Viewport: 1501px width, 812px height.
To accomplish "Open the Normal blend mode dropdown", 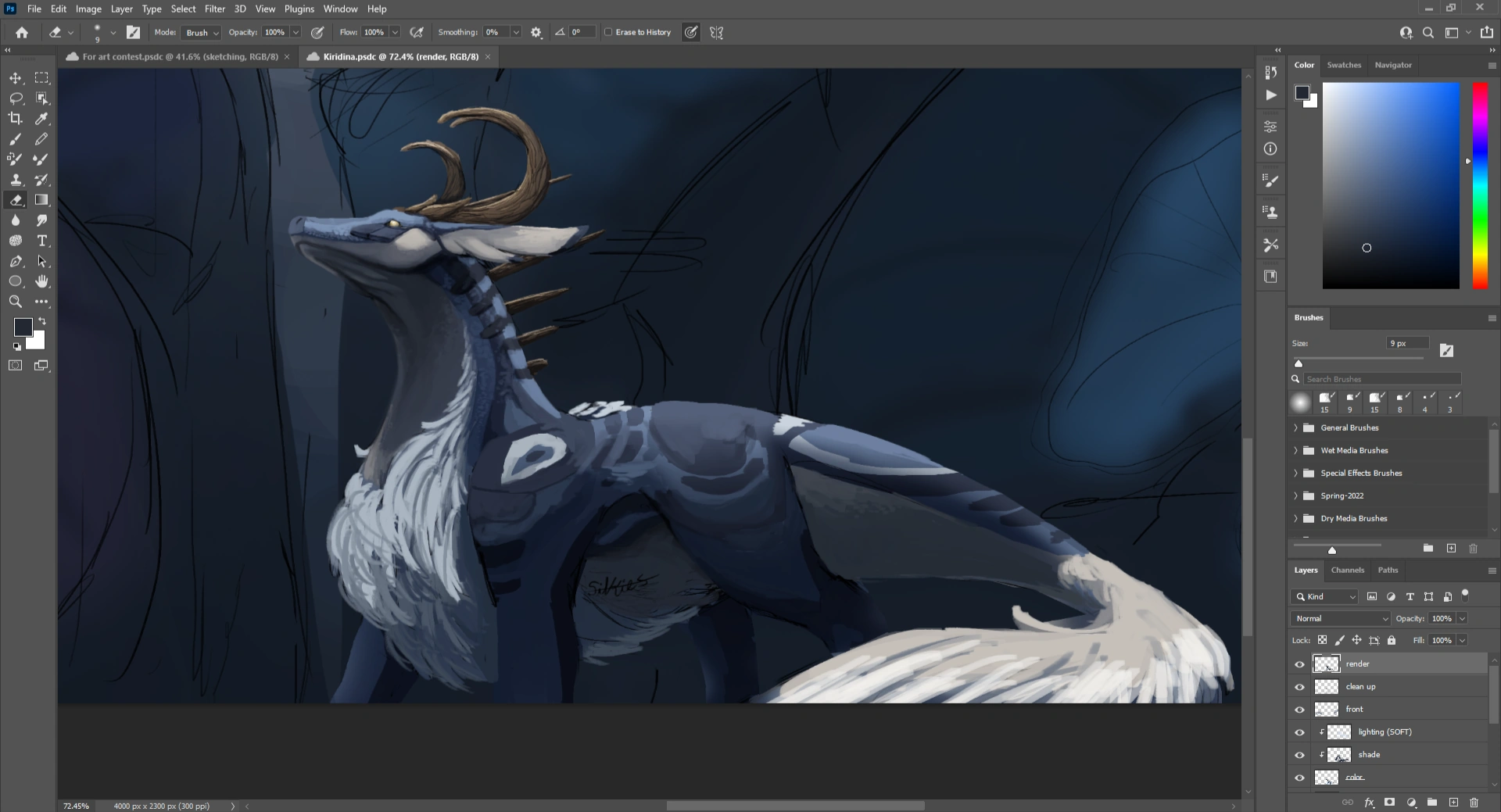I will pyautogui.click(x=1339, y=618).
